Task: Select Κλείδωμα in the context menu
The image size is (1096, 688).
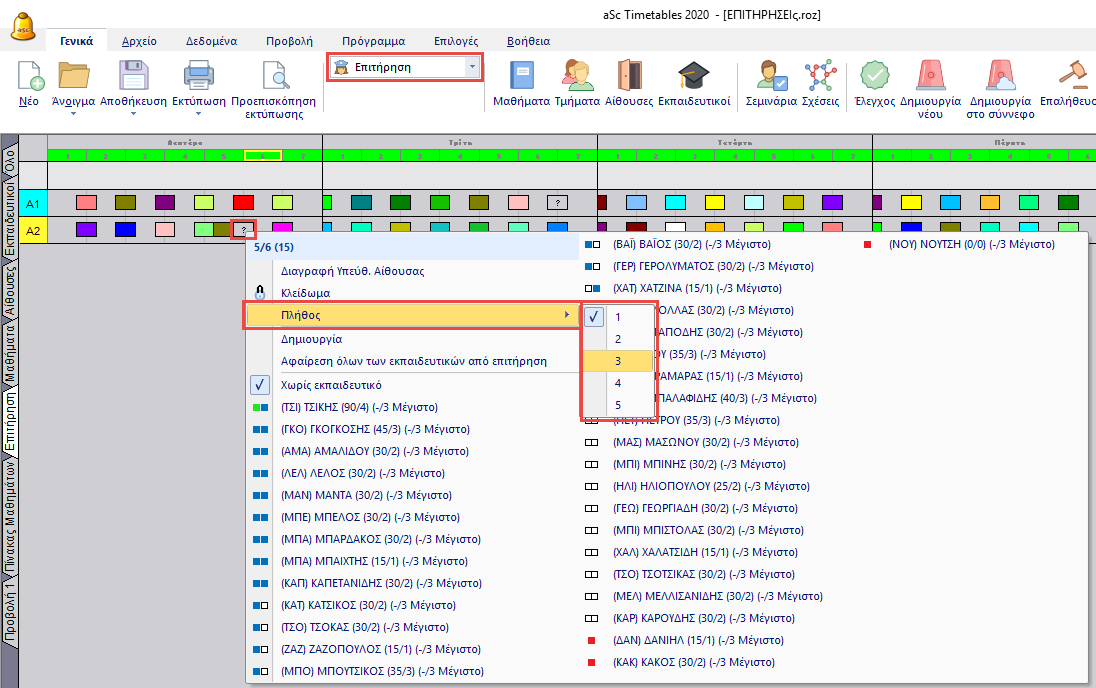Action: [306, 293]
